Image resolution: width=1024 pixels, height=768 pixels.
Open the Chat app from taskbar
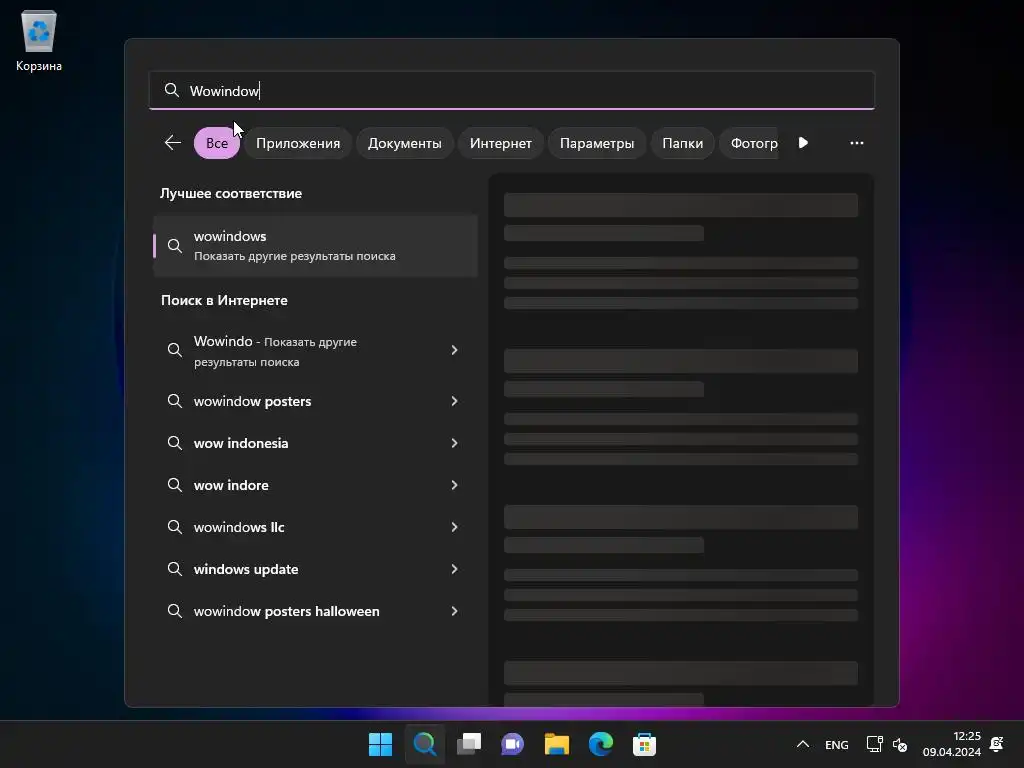(513, 744)
